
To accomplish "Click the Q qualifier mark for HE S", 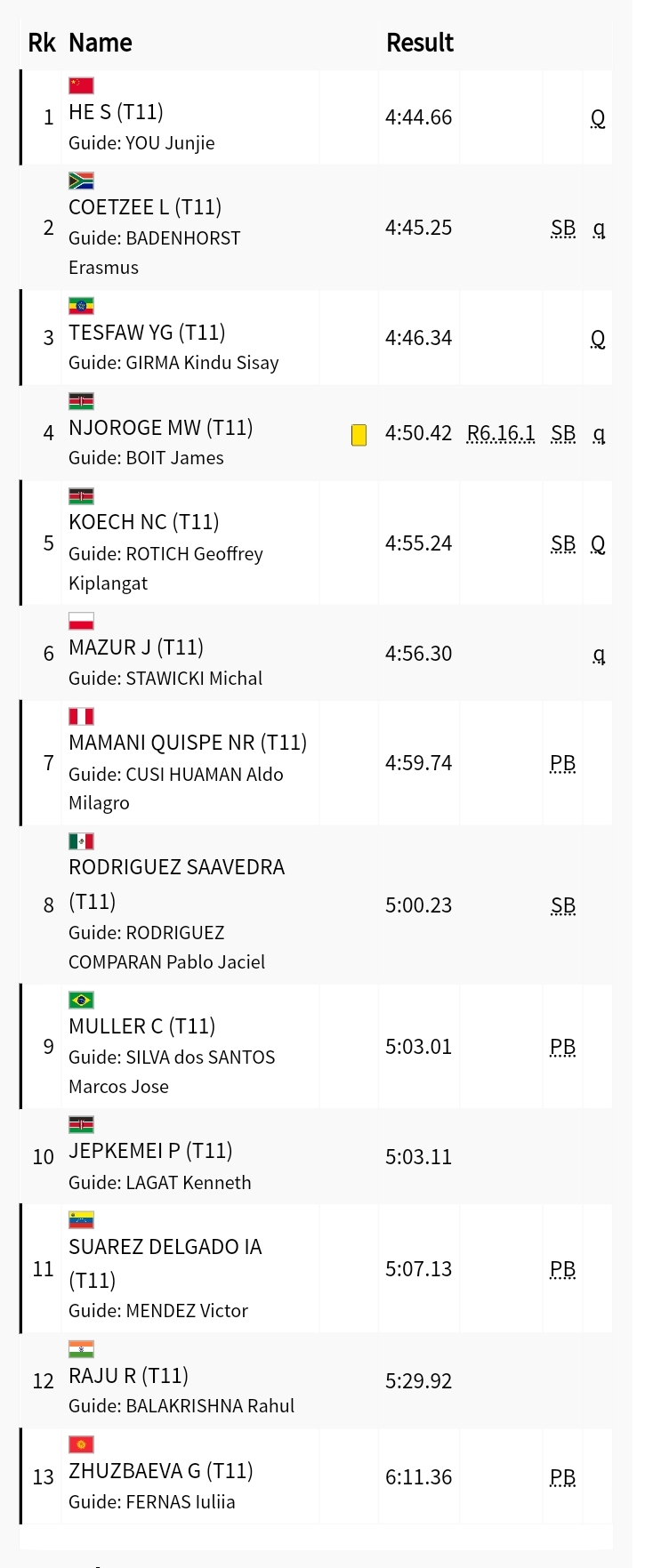I will coord(598,117).
